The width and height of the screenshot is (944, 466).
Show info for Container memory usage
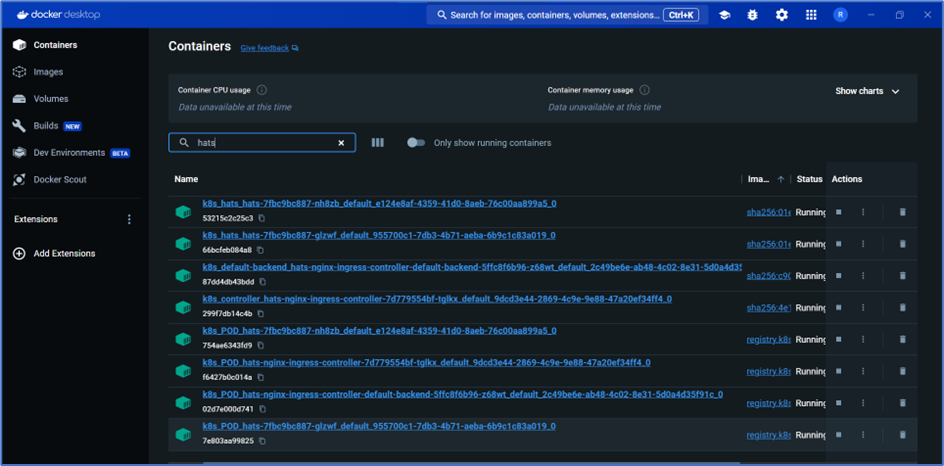tap(644, 90)
